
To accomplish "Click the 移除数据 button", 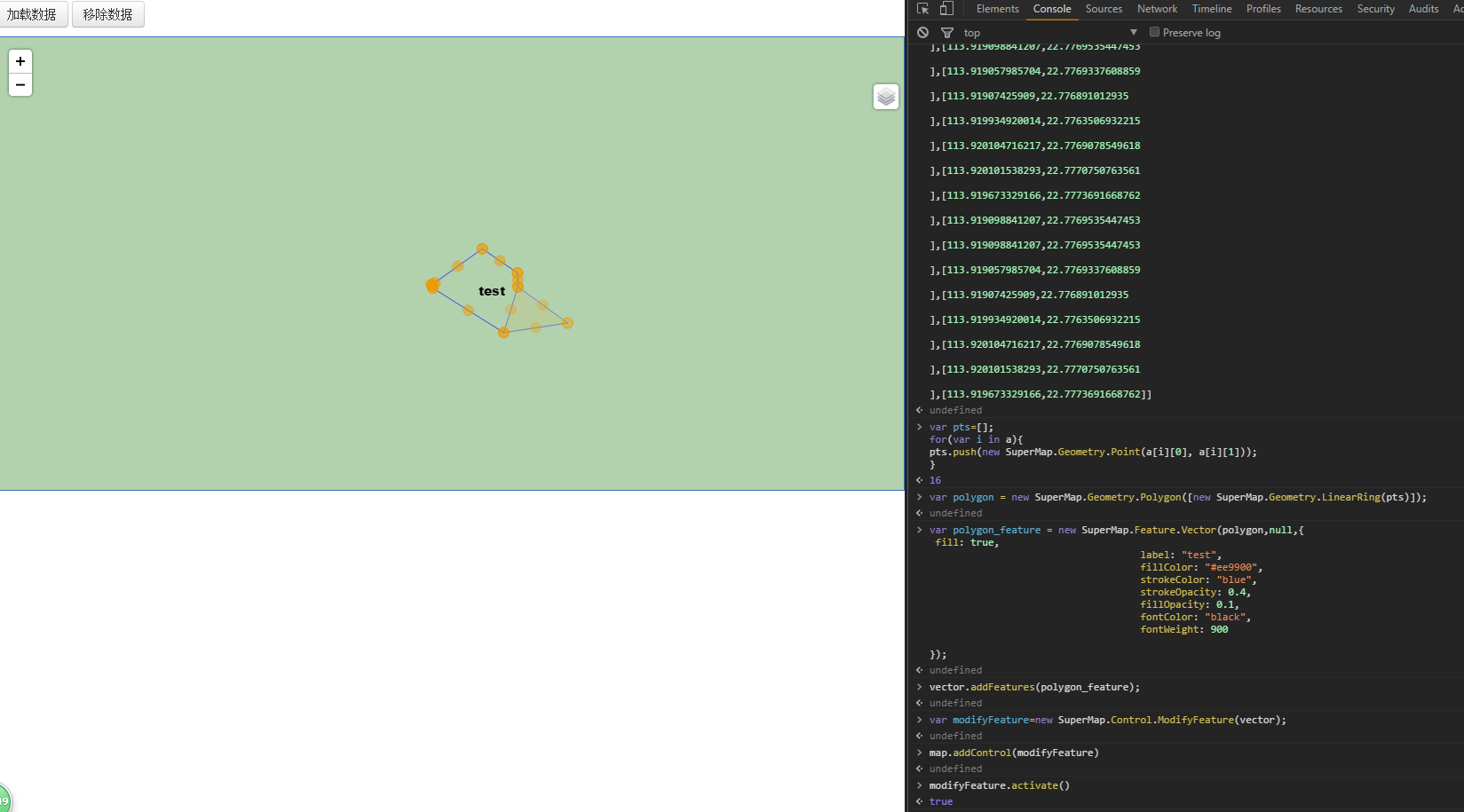I will (x=107, y=14).
